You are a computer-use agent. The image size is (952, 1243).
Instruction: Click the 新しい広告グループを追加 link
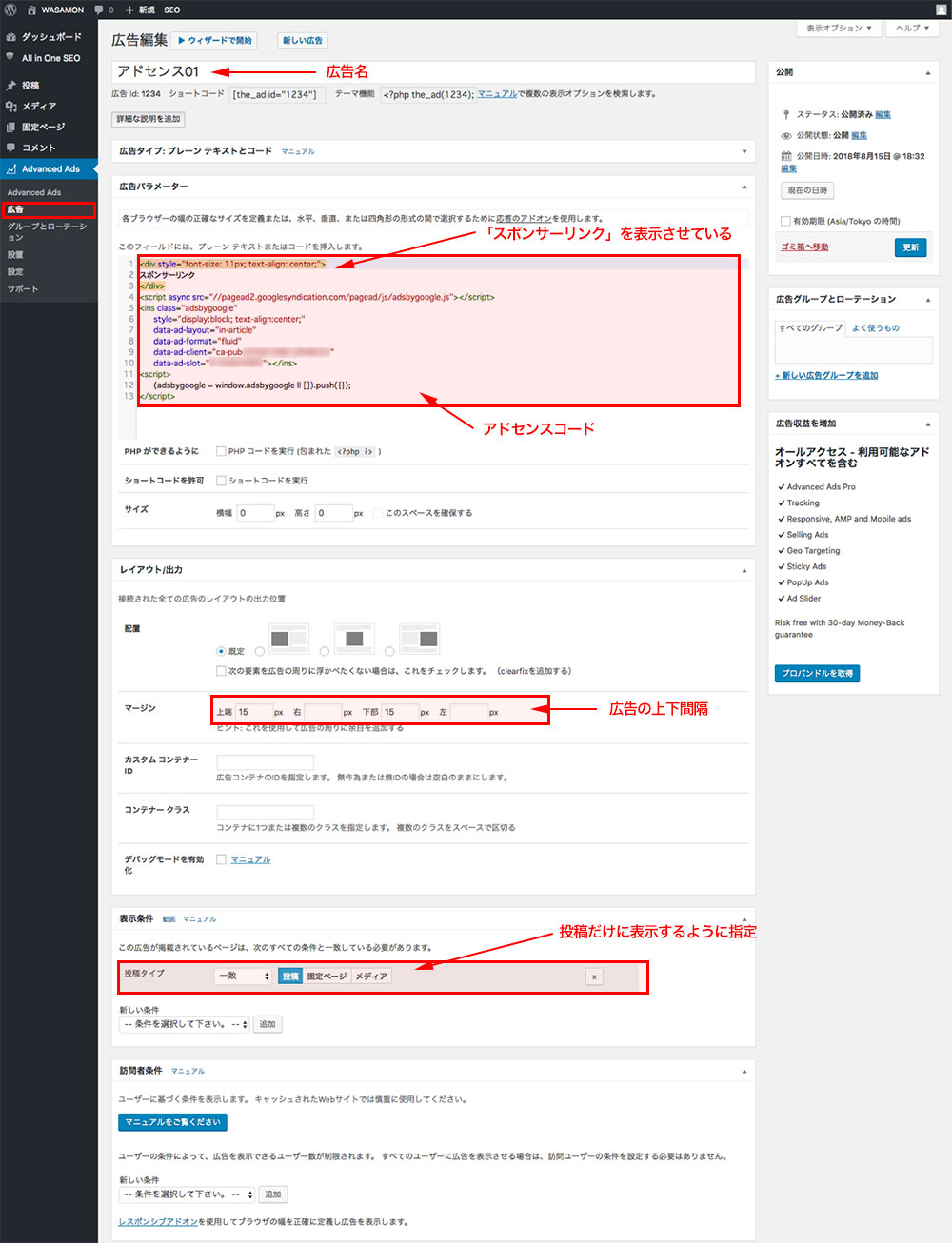point(826,376)
